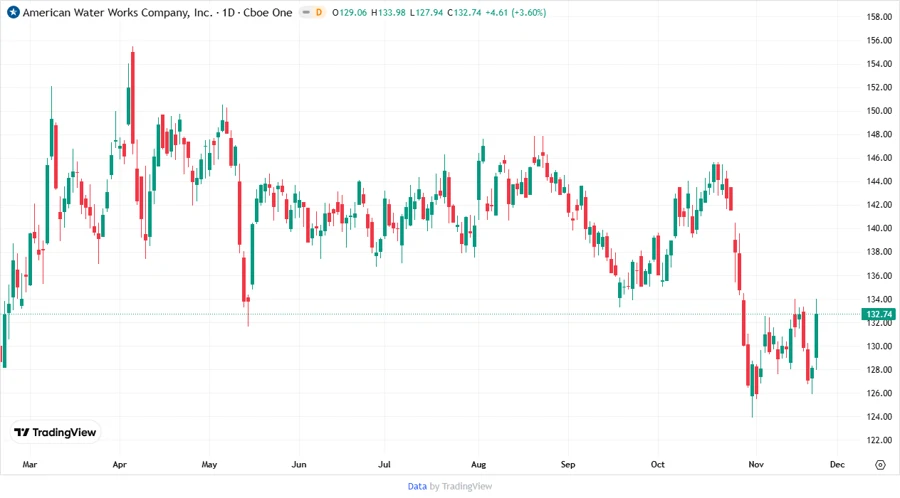Open the TradingView link in footer
This screenshot has height=498, width=900.
click(467, 486)
